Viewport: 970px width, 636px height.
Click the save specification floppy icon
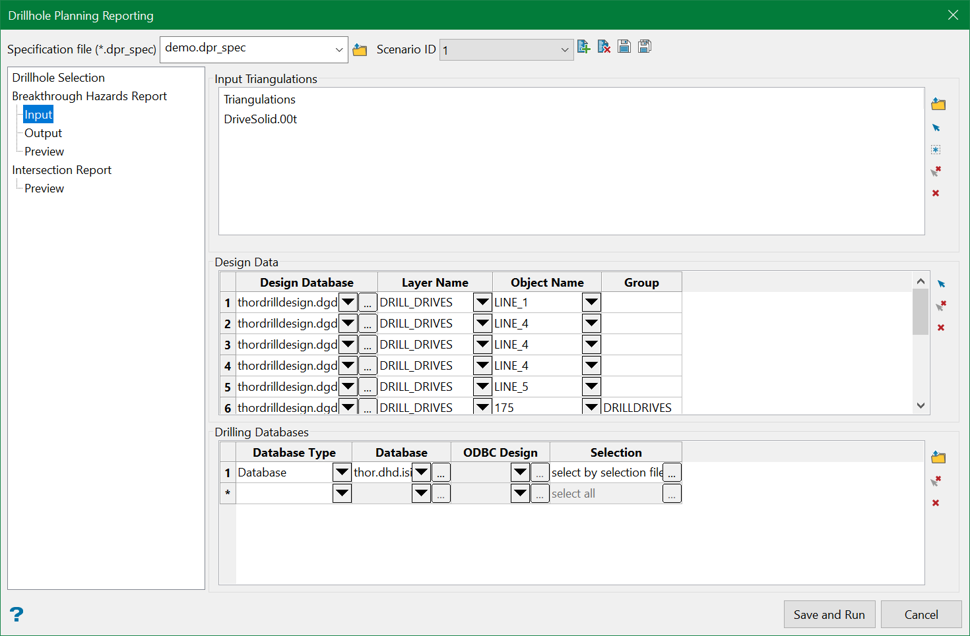tap(624, 47)
